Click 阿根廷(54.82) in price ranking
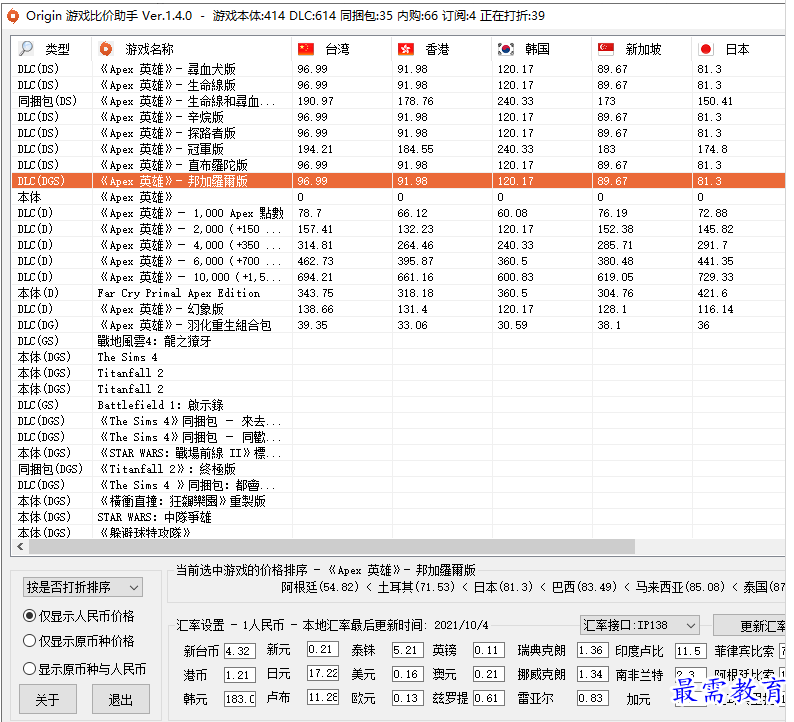Image resolution: width=794 pixels, height=722 pixels. (x=320, y=587)
